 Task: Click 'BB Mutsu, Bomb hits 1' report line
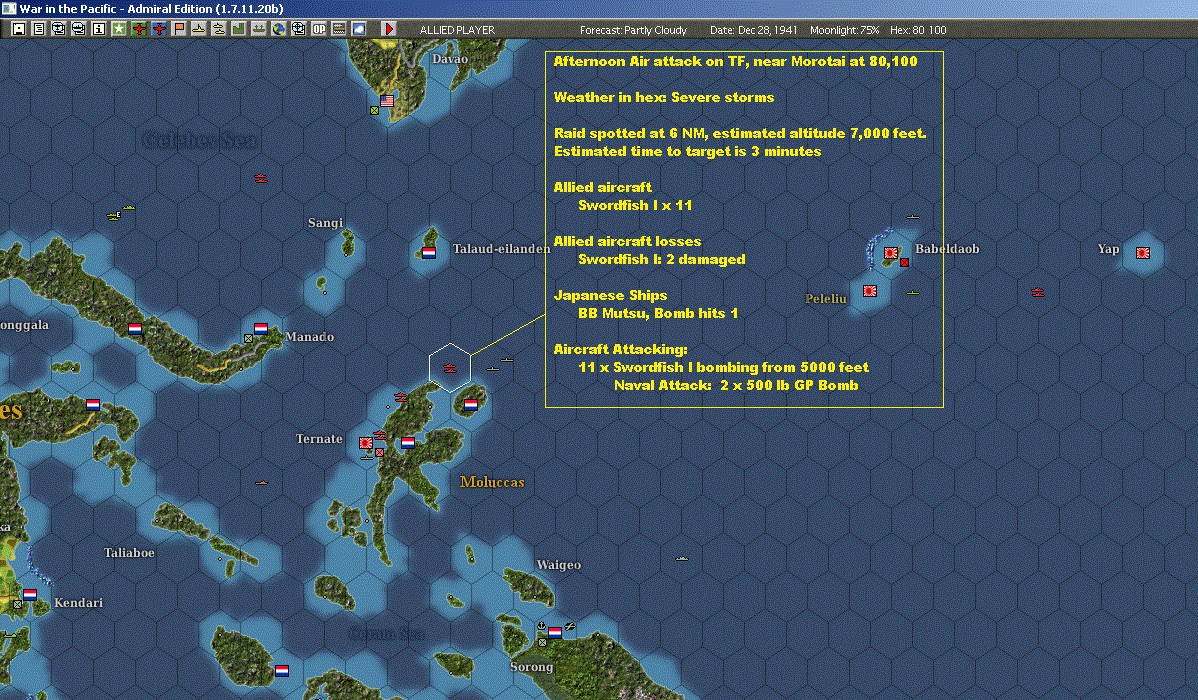click(x=658, y=313)
